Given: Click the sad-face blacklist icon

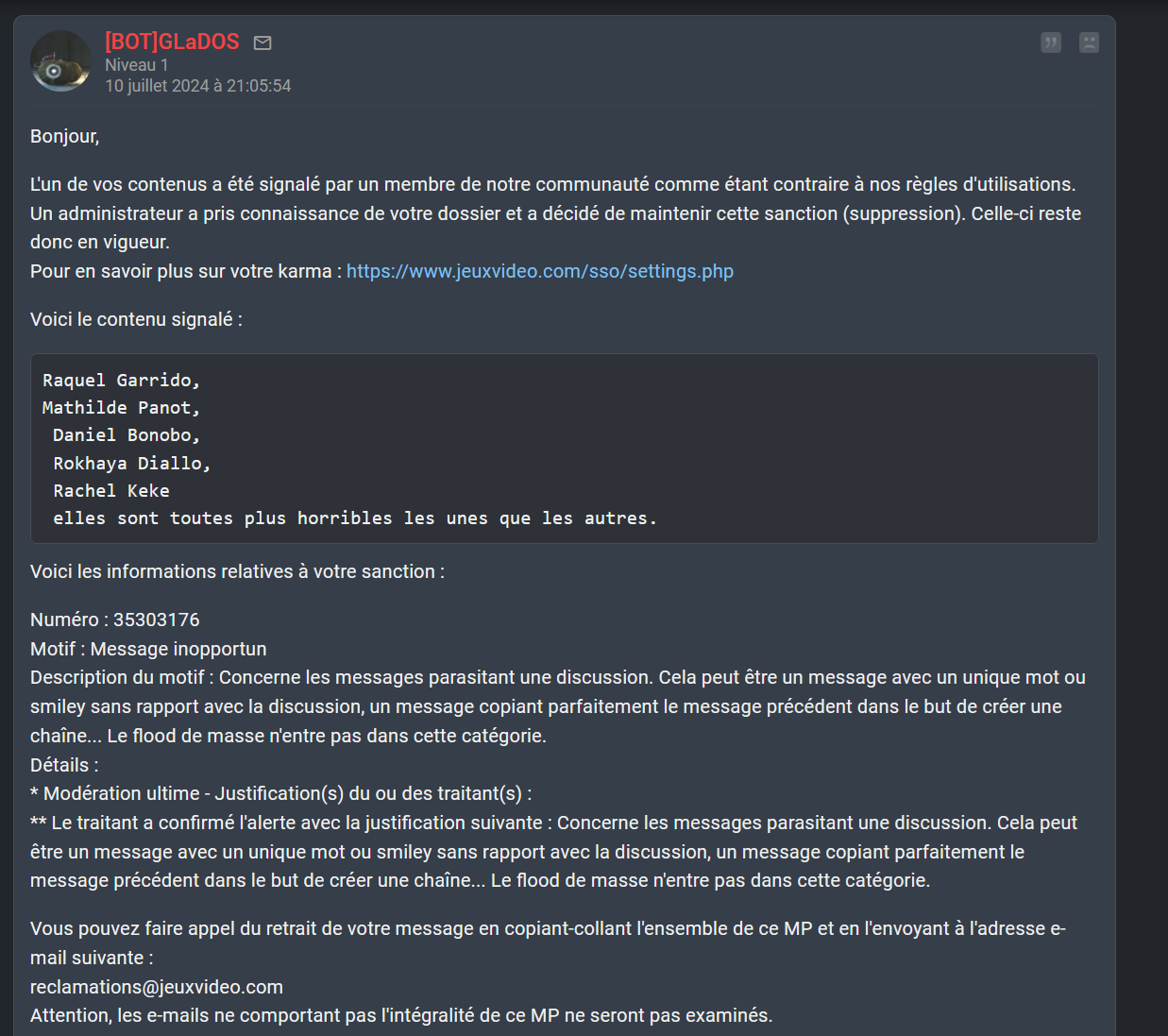Looking at the screenshot, I should click(1089, 42).
